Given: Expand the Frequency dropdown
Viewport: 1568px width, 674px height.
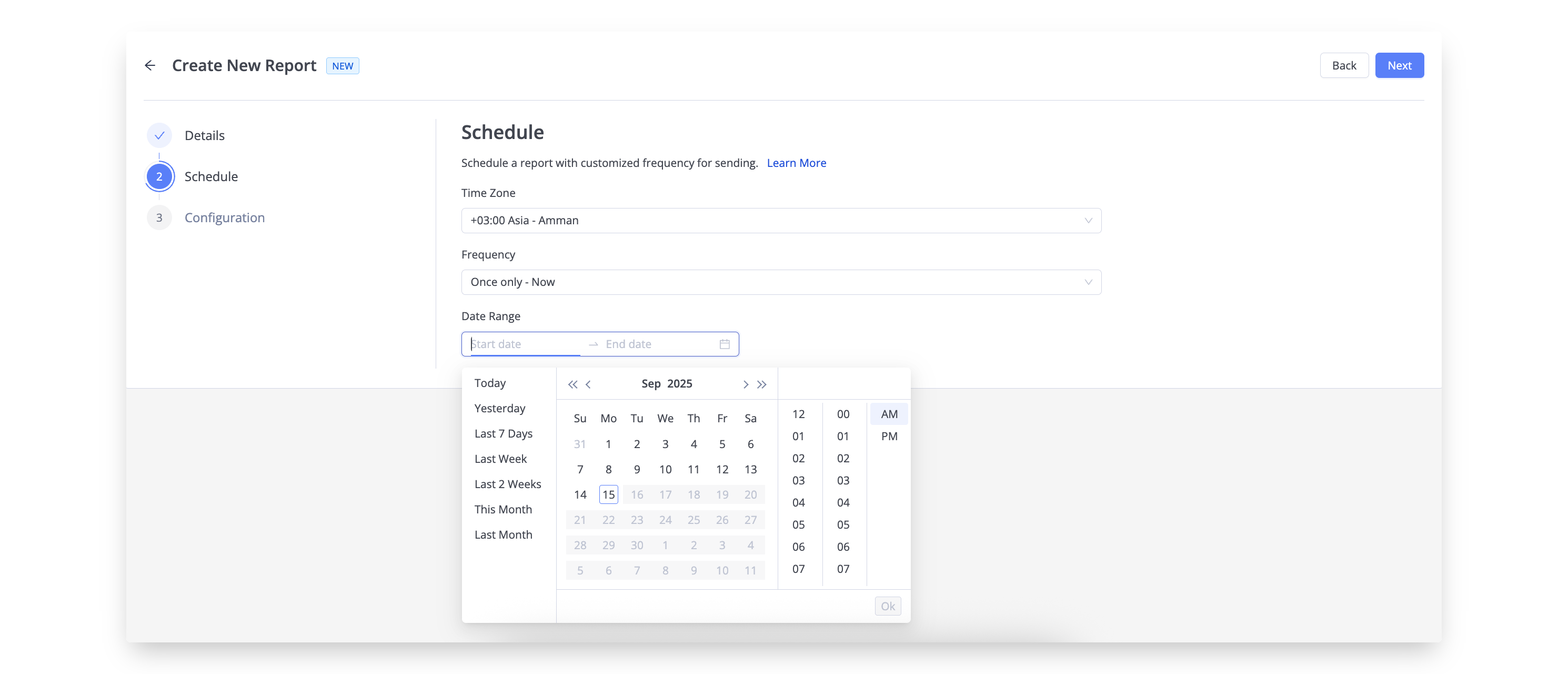Looking at the screenshot, I should 781,282.
